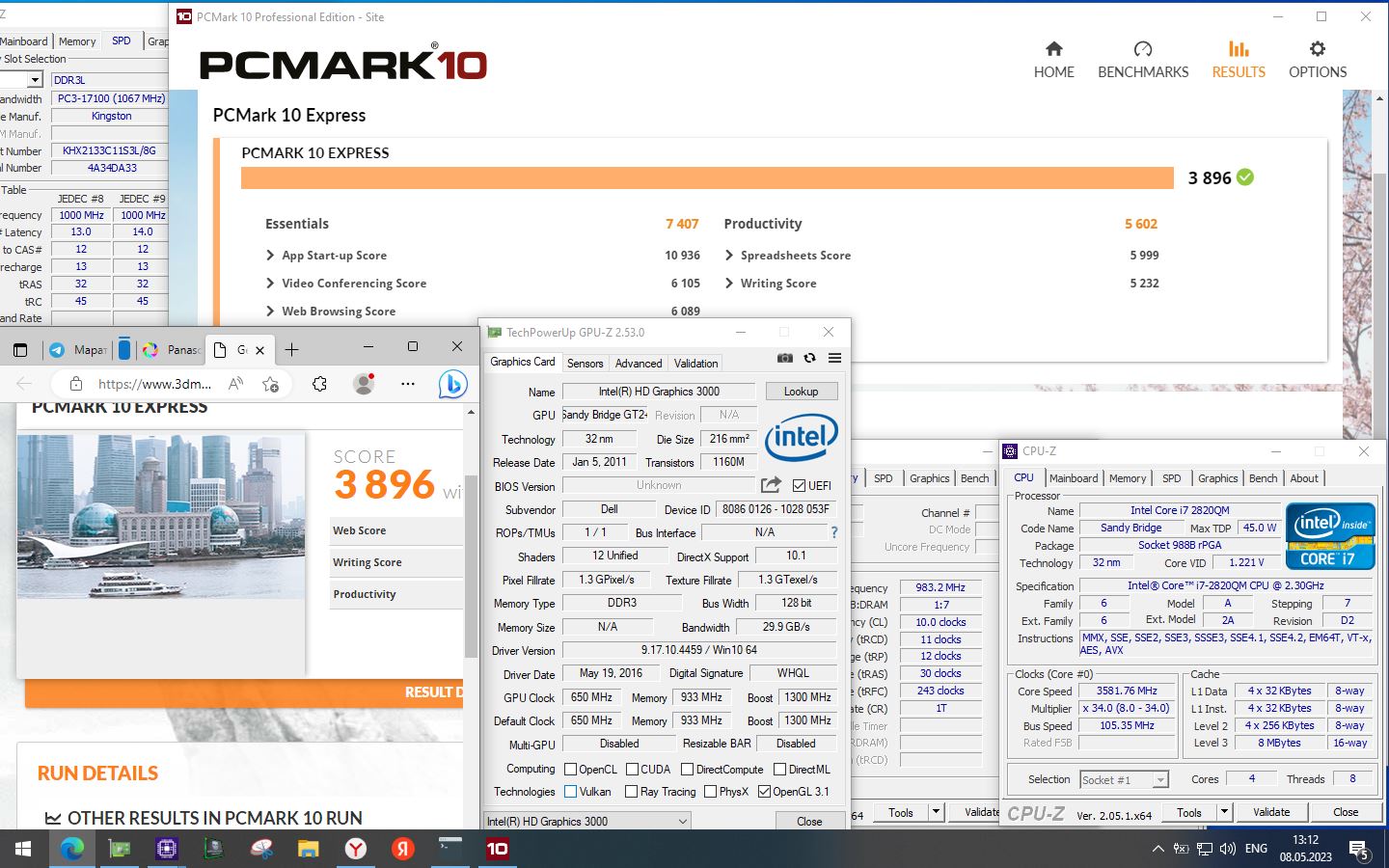Viewport: 1389px width, 868px height.
Task: Toggle CUDA checkbox
Action: [x=632, y=769]
